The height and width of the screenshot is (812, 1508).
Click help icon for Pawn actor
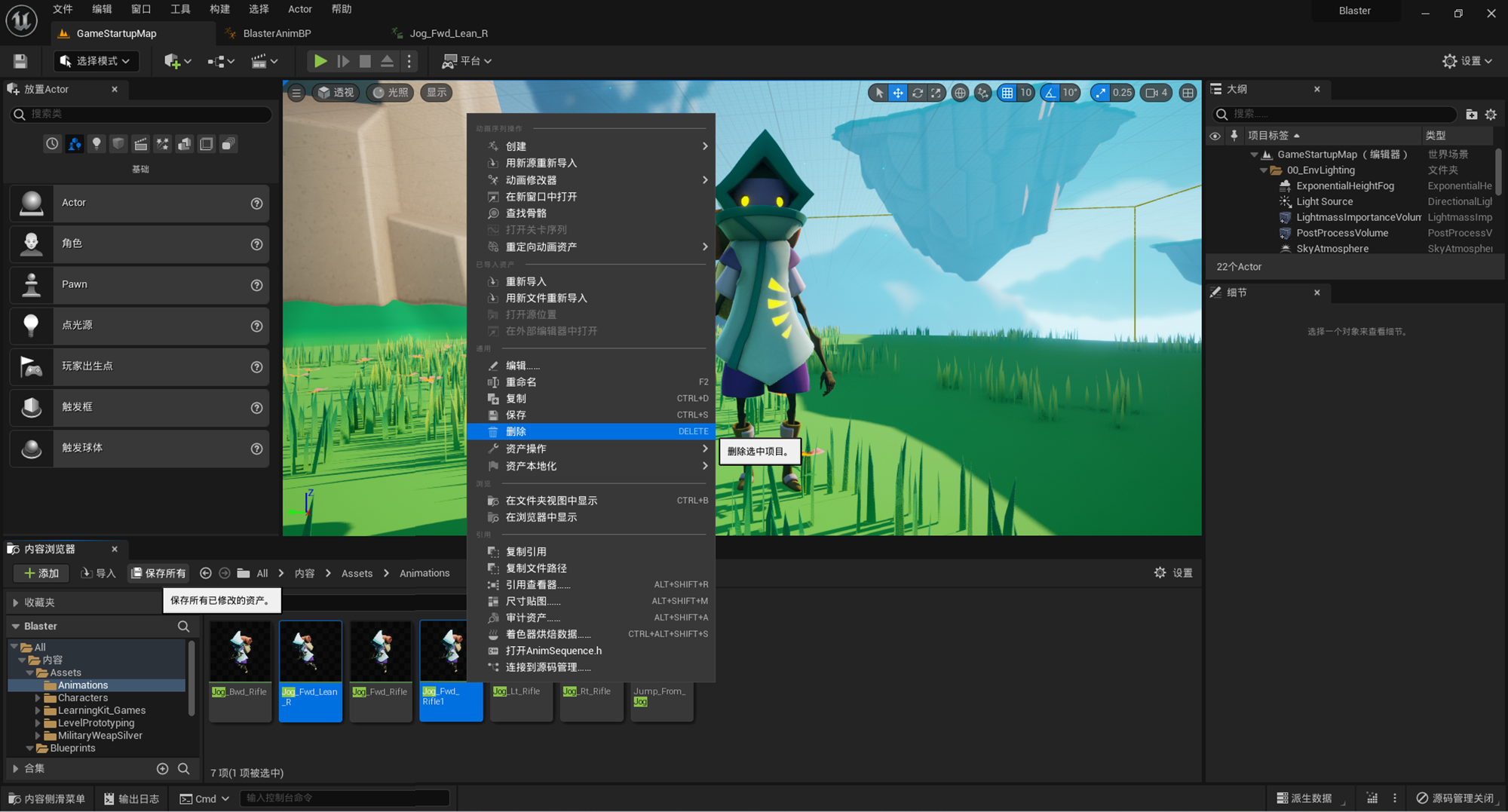click(x=256, y=285)
